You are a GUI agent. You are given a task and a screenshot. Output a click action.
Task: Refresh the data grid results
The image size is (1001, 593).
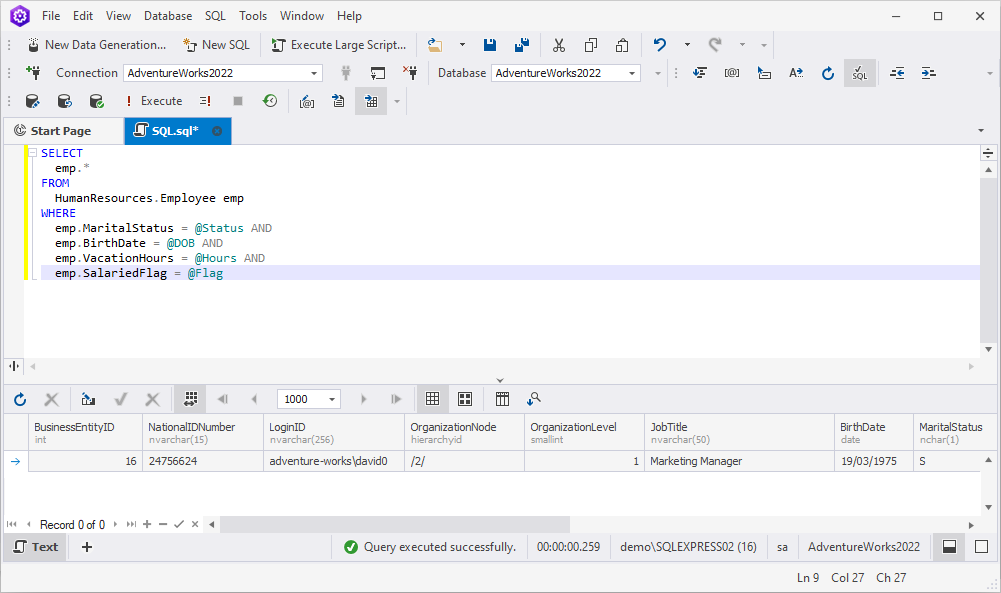tap(20, 399)
